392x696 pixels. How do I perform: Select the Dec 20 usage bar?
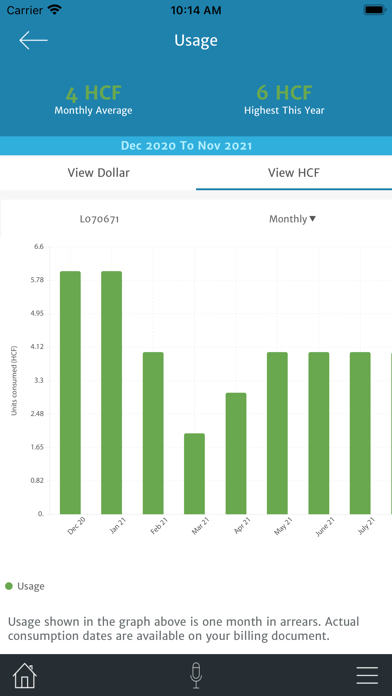coord(71,392)
